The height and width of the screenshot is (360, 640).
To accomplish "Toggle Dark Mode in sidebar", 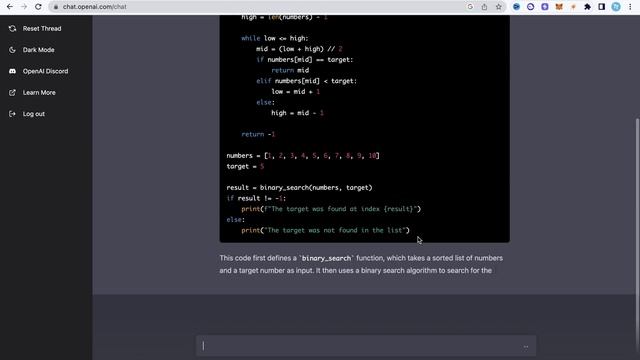I will [x=38, y=50].
